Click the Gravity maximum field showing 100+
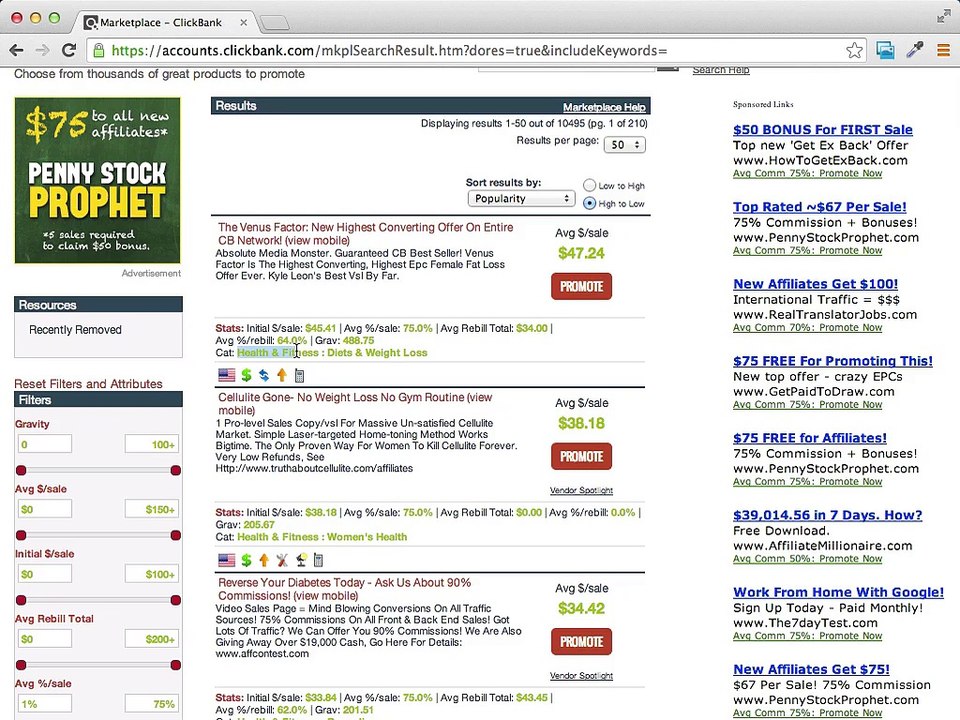Screen dimensions: 960x720 tap(152, 444)
